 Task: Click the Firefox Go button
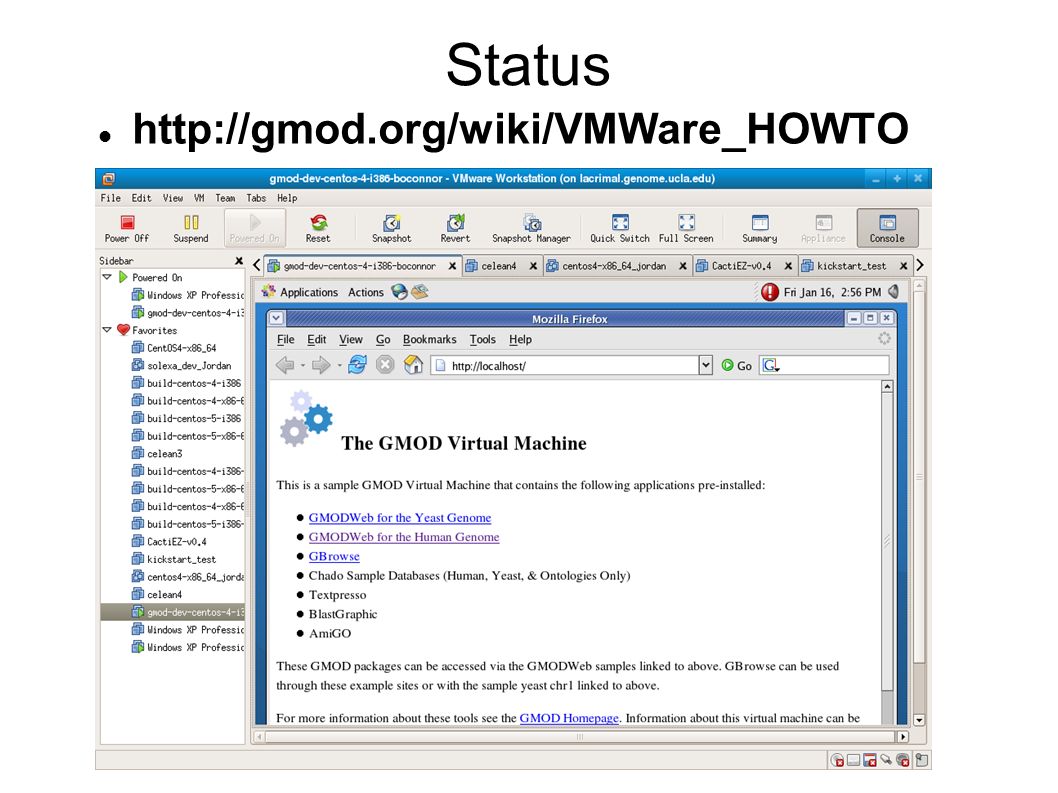point(736,365)
